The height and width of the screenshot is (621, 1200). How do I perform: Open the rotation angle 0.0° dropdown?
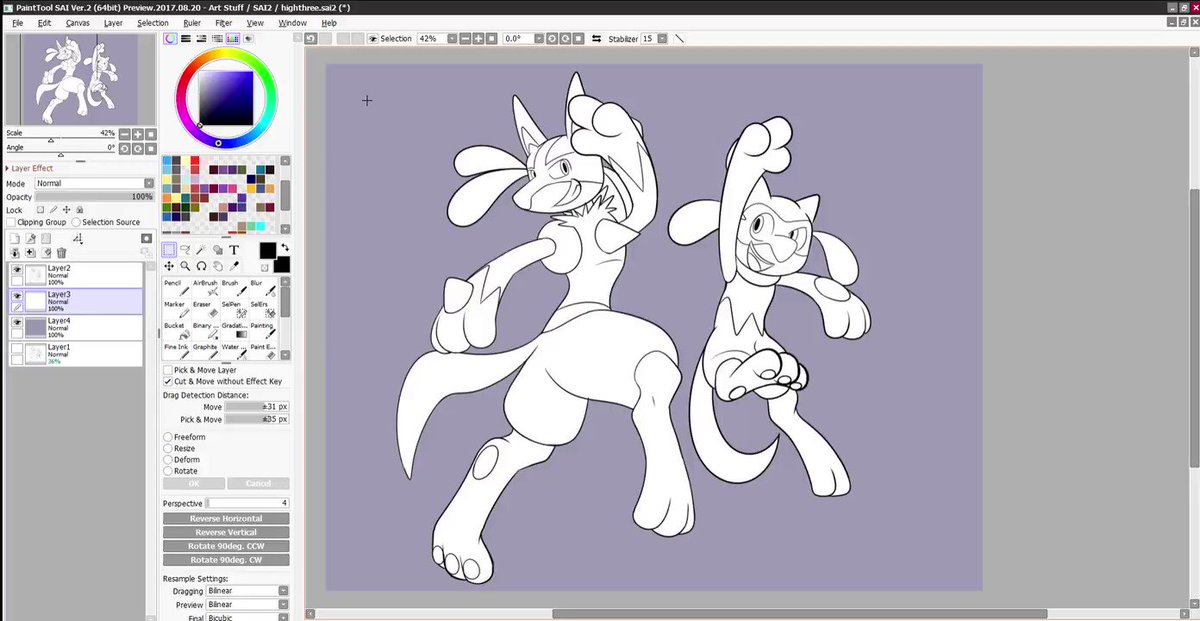[x=539, y=38]
